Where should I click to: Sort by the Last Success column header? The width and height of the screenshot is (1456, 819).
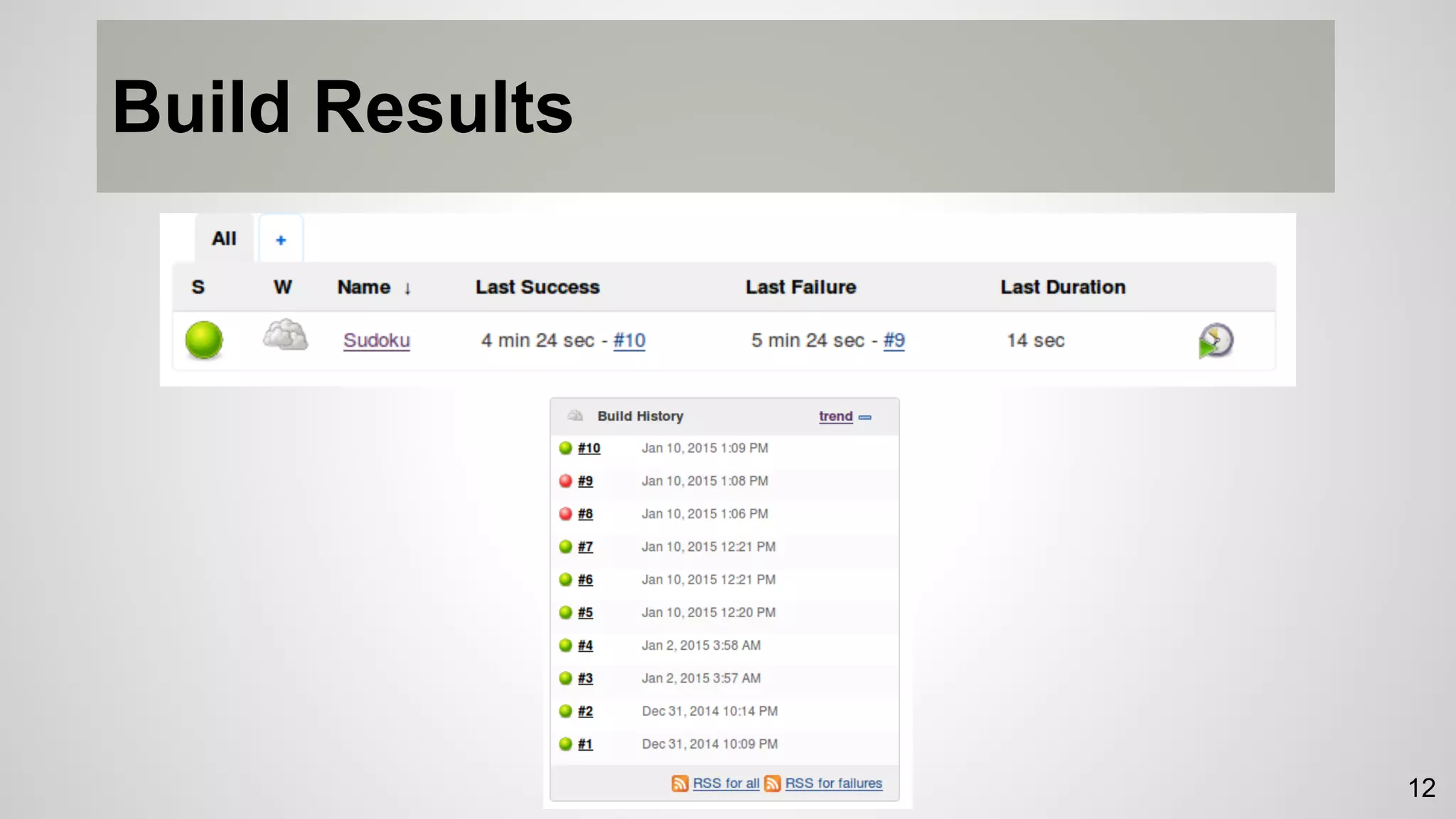point(537,287)
